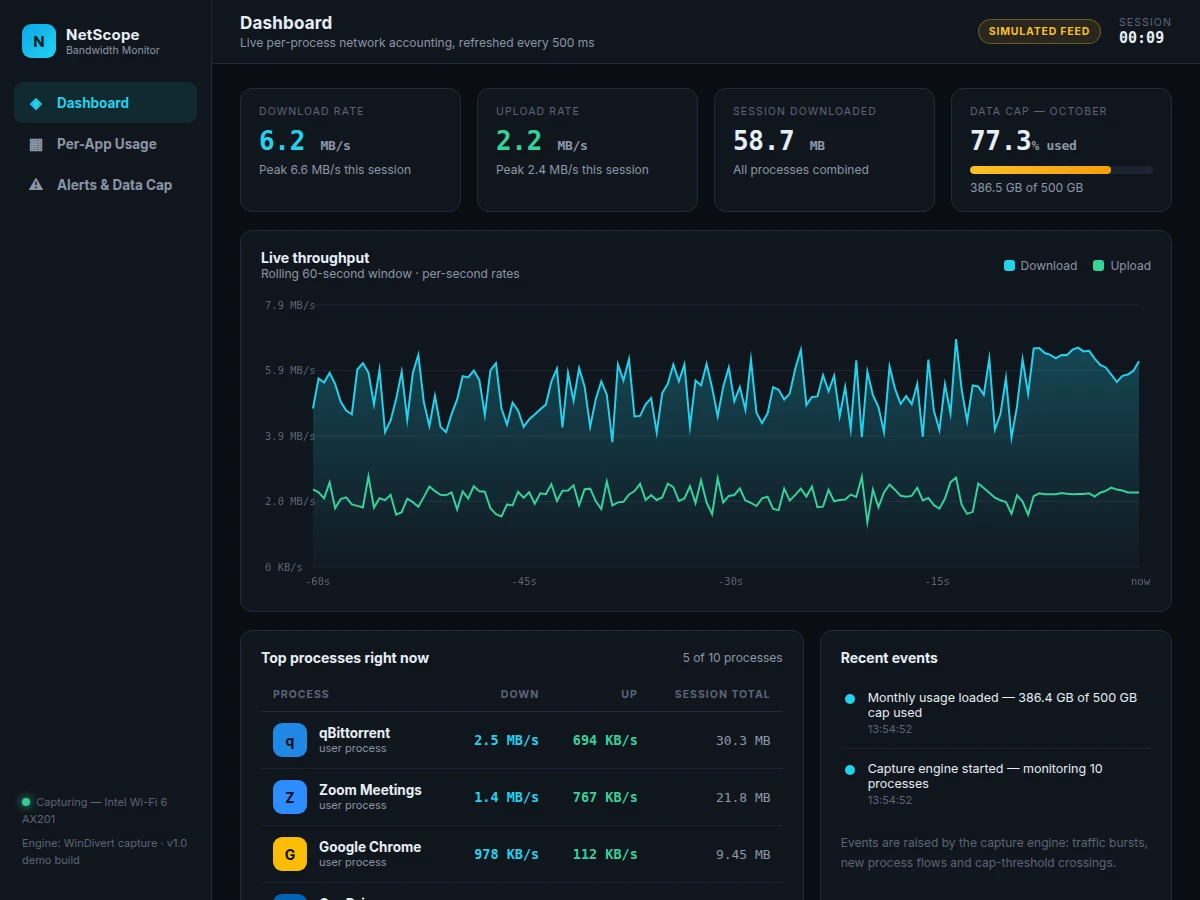Click the 978 KB/s download value
Screen dimensions: 1200x900
coord(506,855)
